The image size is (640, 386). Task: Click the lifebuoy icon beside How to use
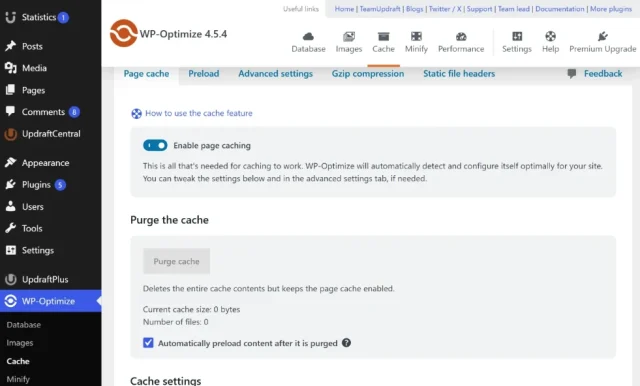point(136,113)
